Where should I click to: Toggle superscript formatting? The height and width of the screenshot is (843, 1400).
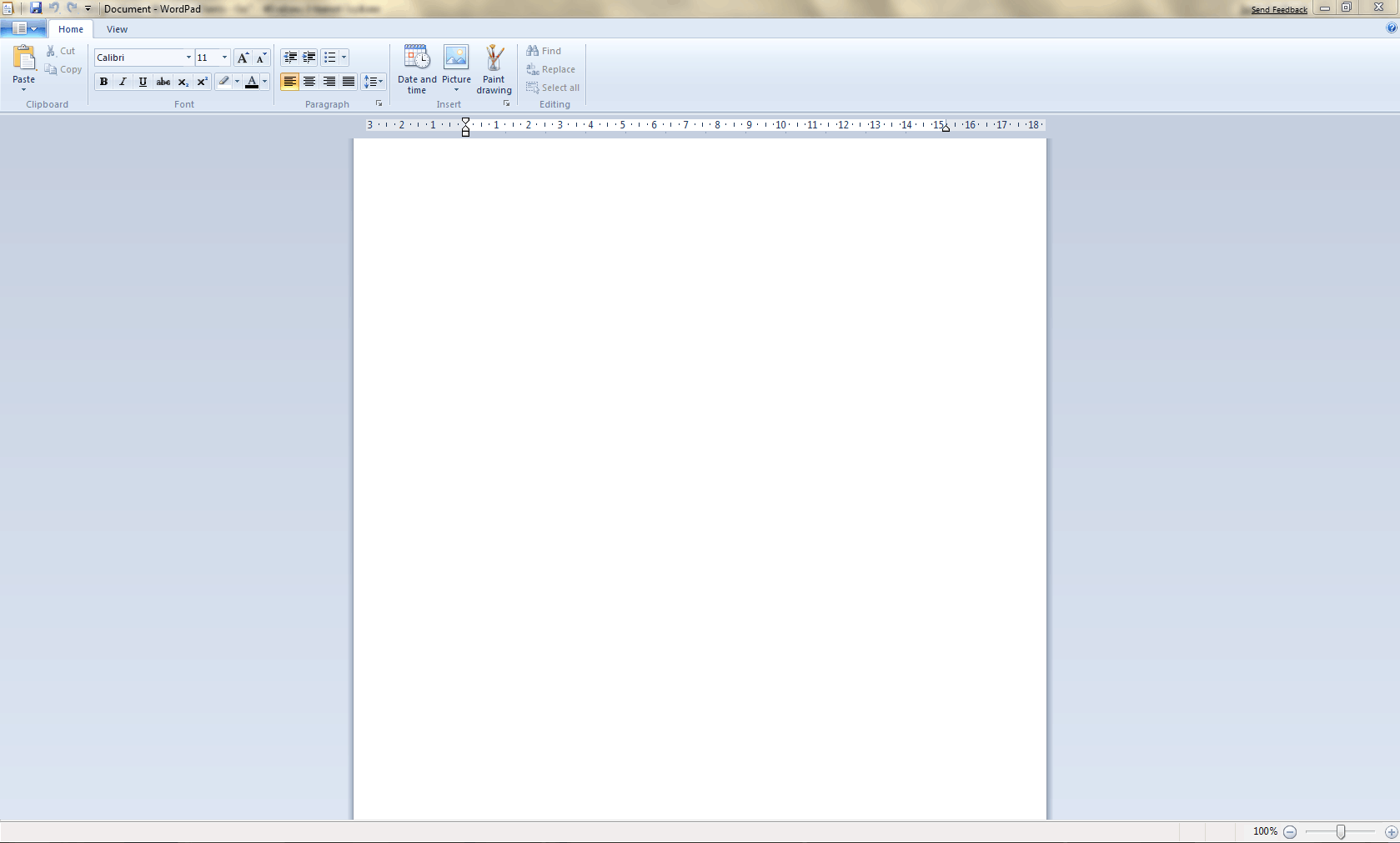click(203, 82)
